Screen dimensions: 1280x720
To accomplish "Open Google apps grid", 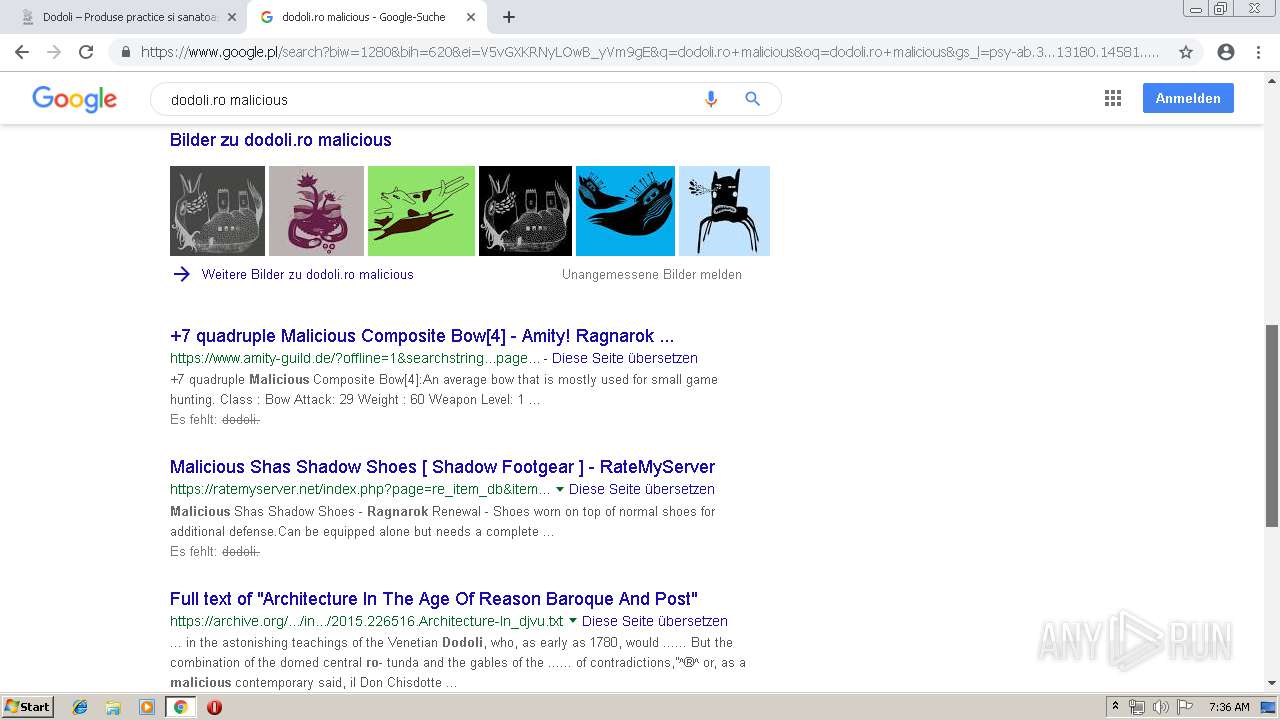I will click(x=1113, y=98).
